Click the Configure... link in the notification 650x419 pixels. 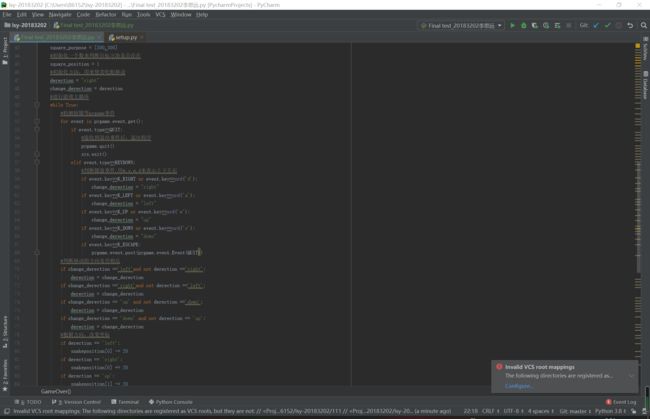[x=519, y=386]
